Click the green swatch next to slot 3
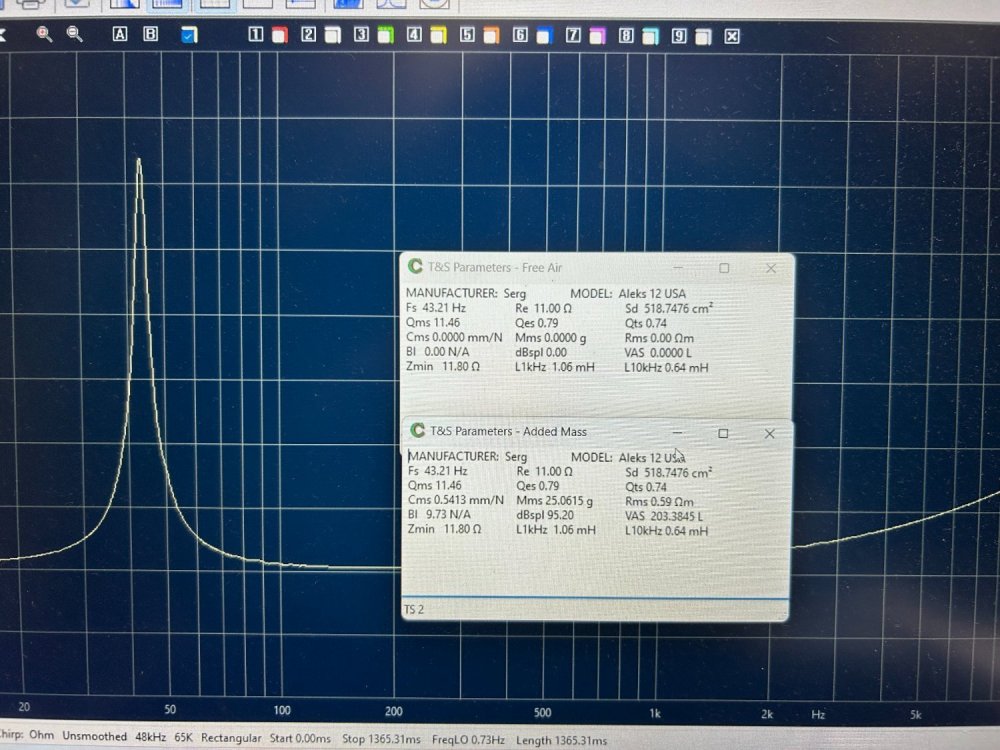 pos(385,36)
